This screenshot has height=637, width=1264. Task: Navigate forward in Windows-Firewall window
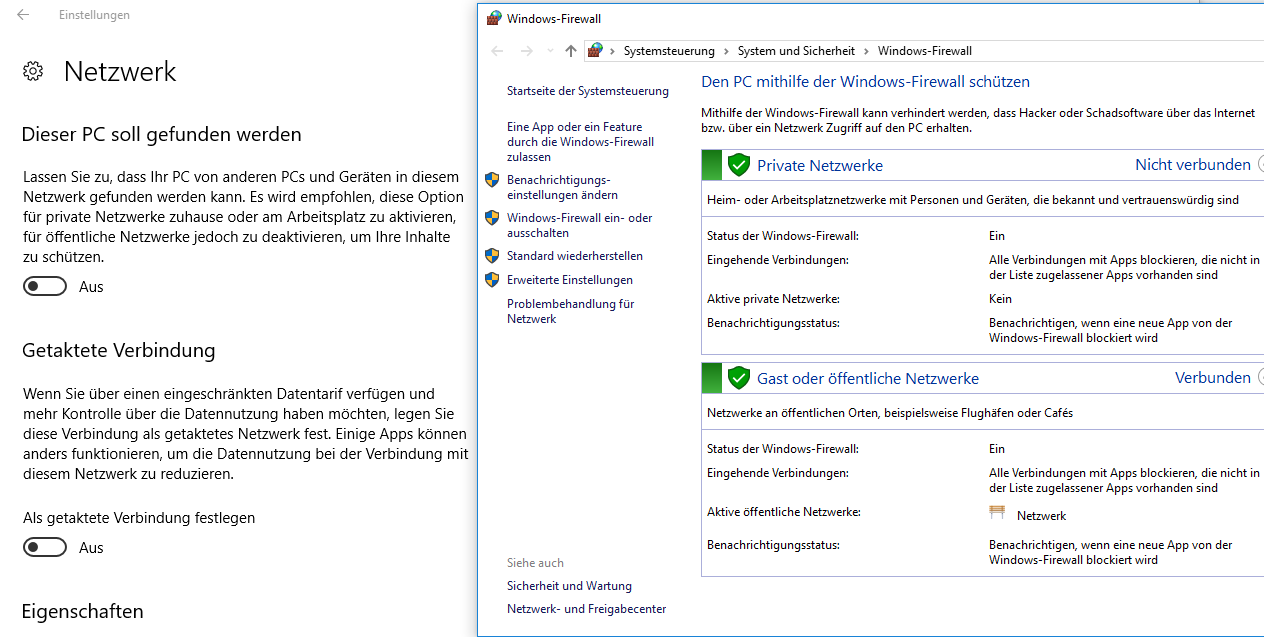pos(527,51)
